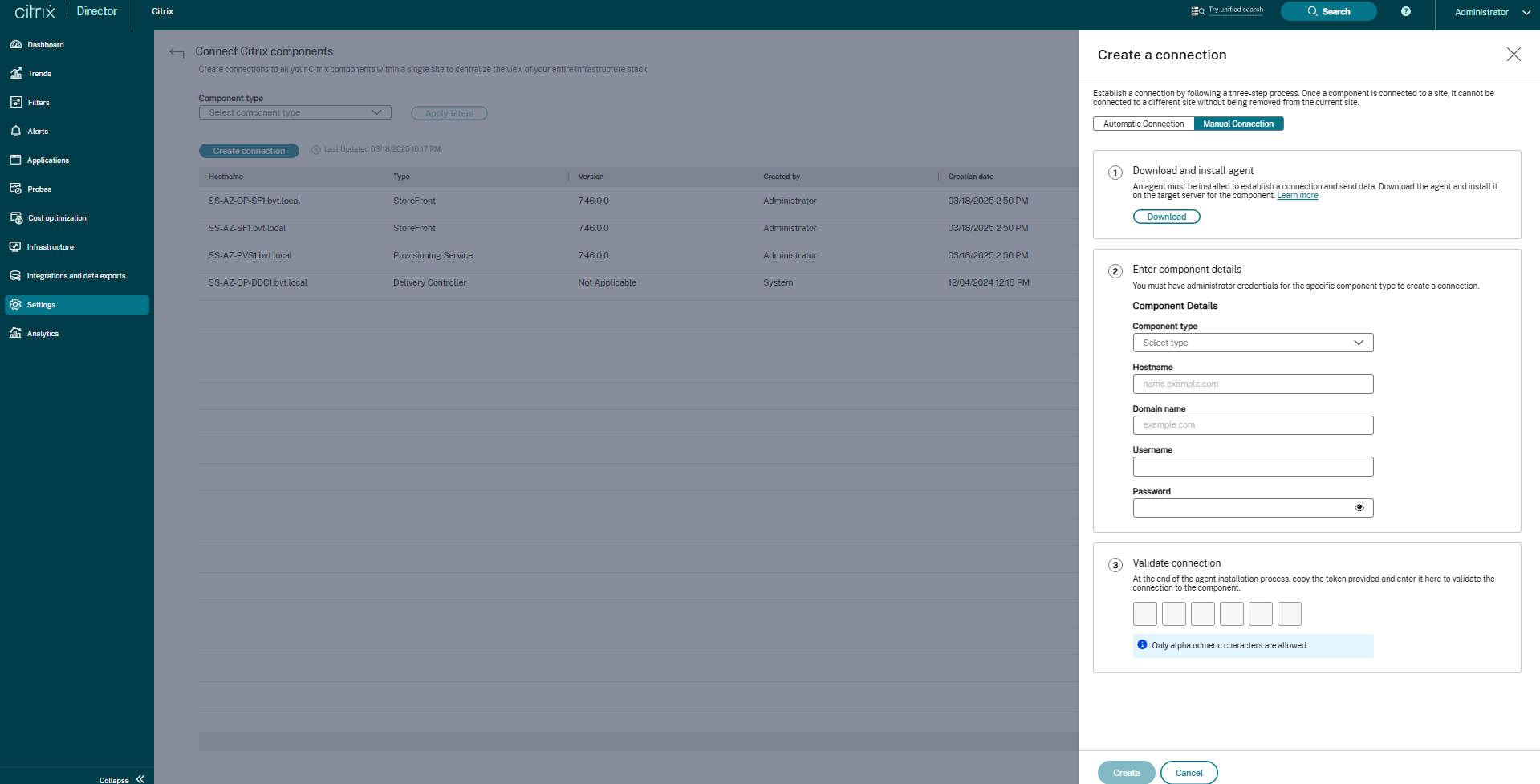Viewport: 1540px width, 784px height.
Task: Click the Hostname input field
Action: 1252,384
